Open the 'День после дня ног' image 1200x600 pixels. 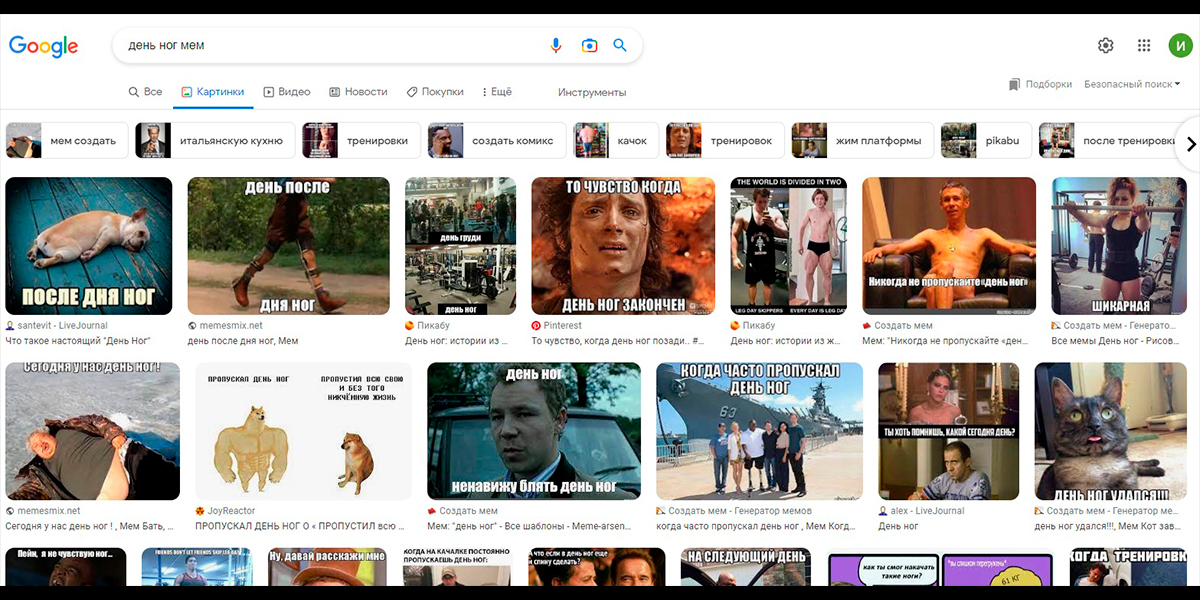pos(289,246)
